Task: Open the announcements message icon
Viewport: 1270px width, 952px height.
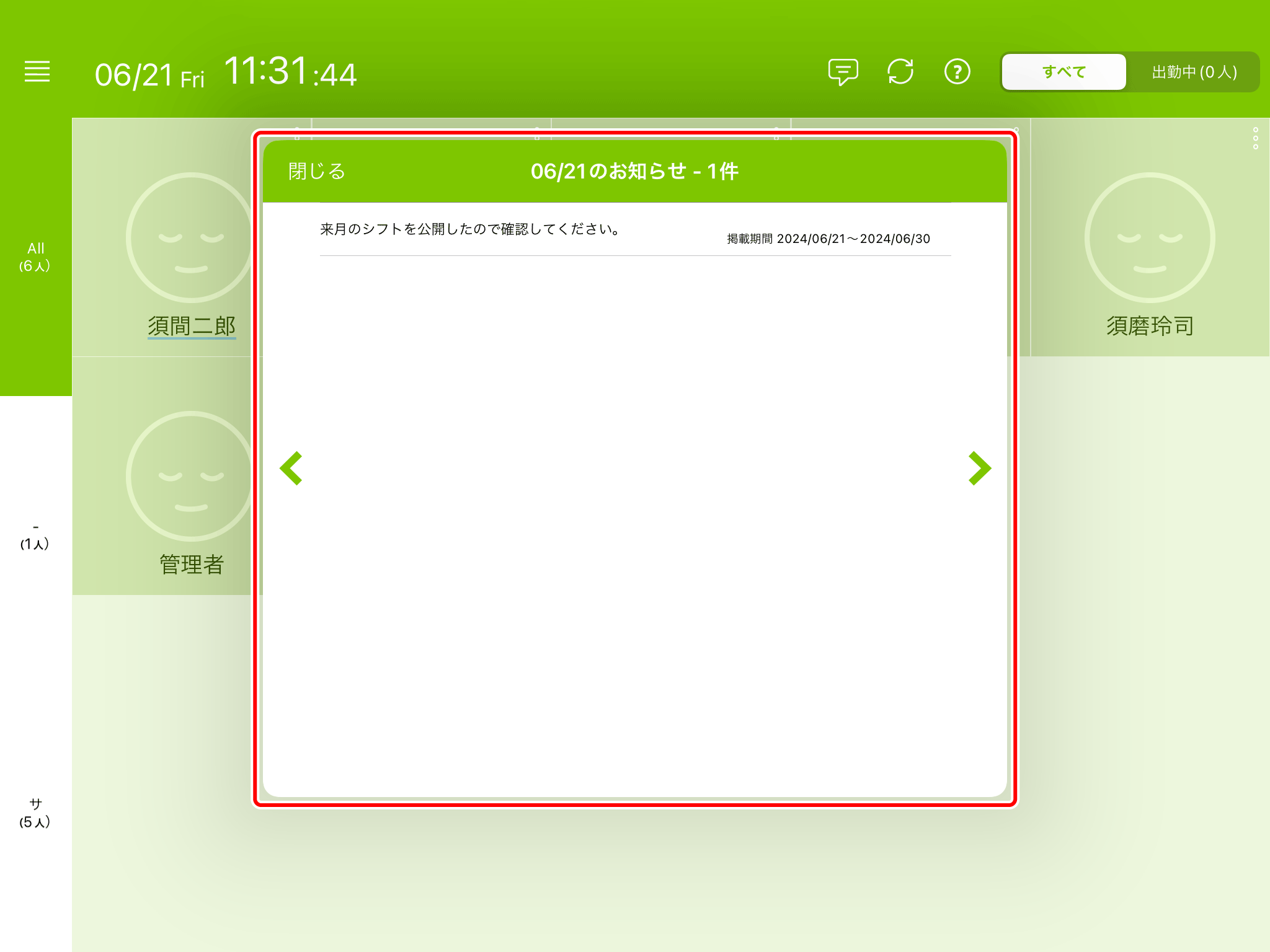Action: (843, 72)
